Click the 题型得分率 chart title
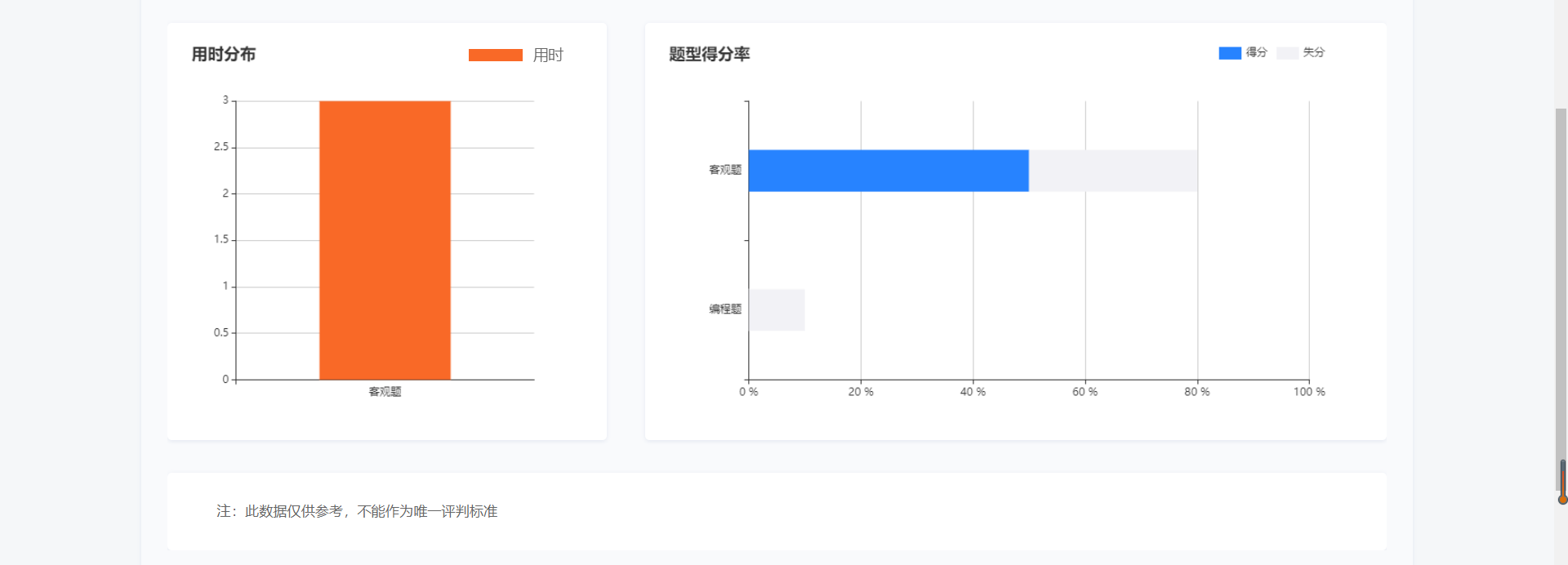1568x565 pixels. pos(709,54)
